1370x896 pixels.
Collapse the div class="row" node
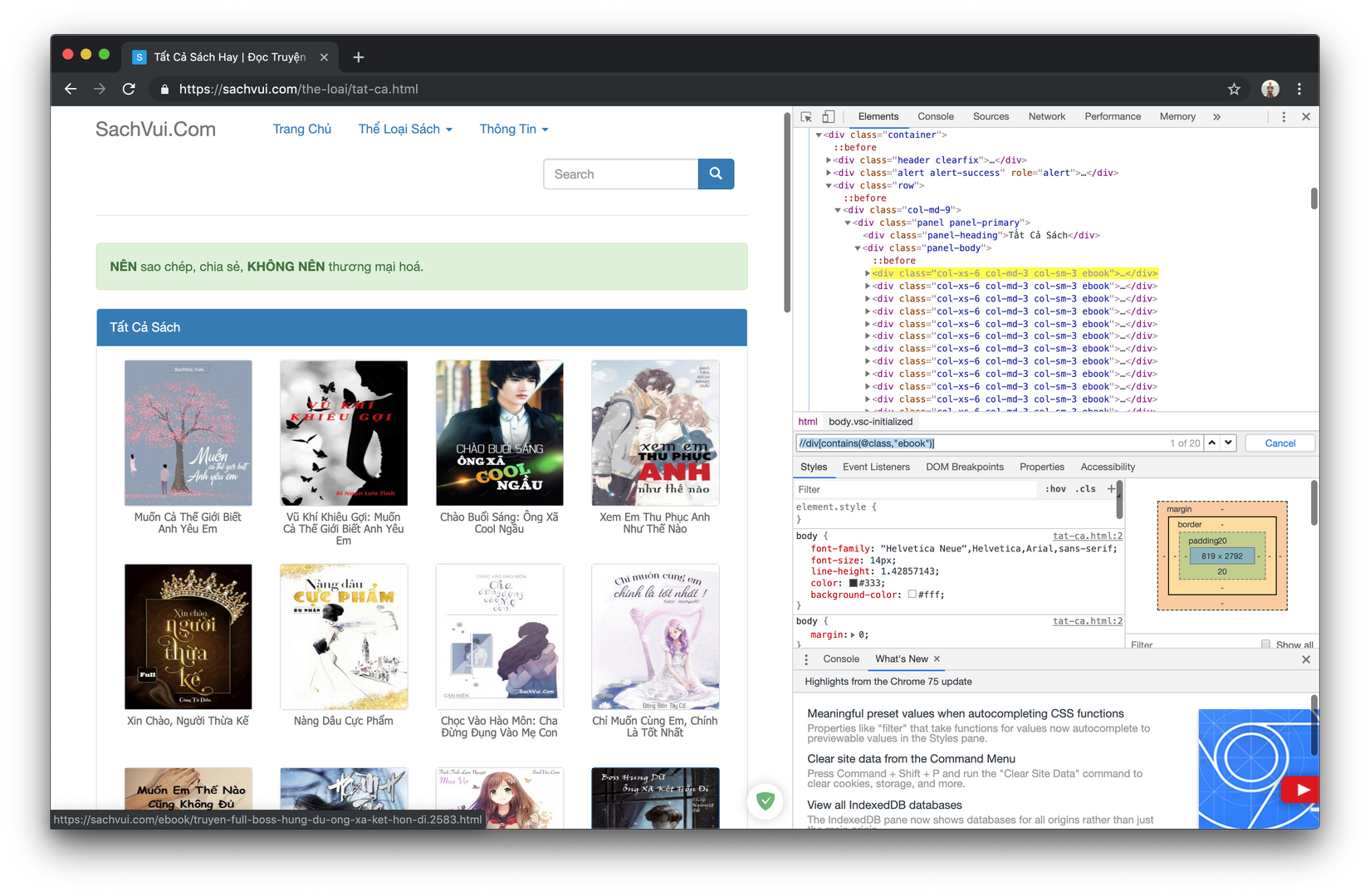pos(829,185)
